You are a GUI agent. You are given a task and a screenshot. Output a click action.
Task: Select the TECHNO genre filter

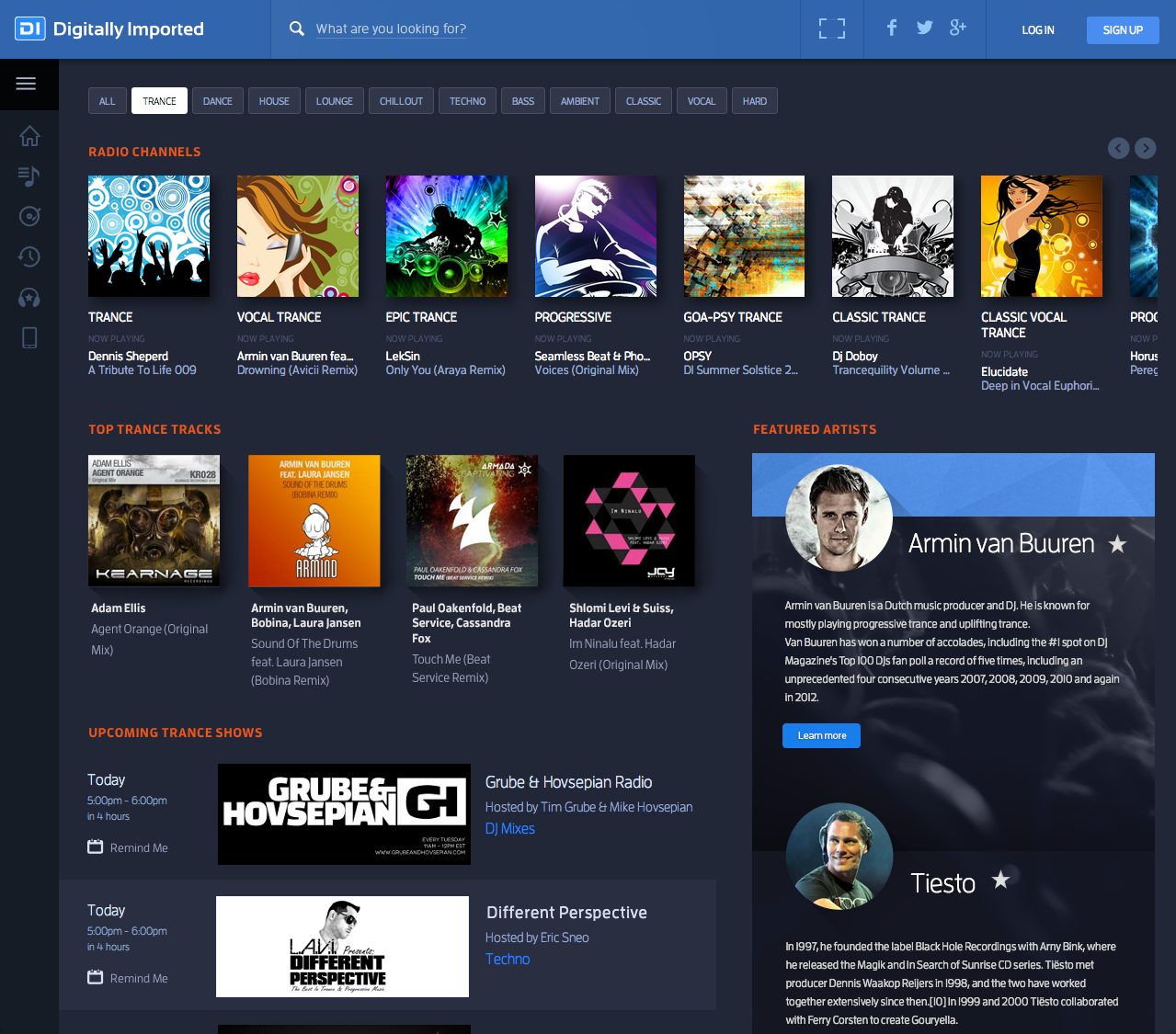click(x=468, y=101)
